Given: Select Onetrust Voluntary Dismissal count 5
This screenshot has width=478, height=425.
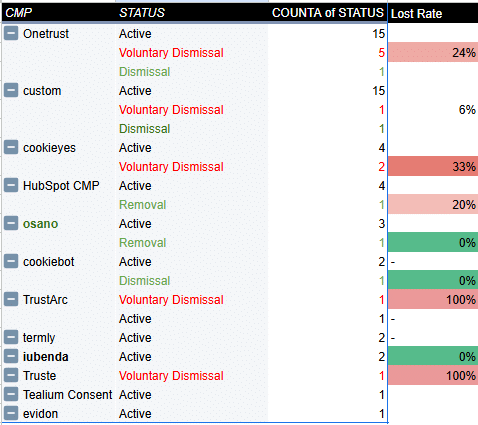Looking at the screenshot, I should [328, 53].
